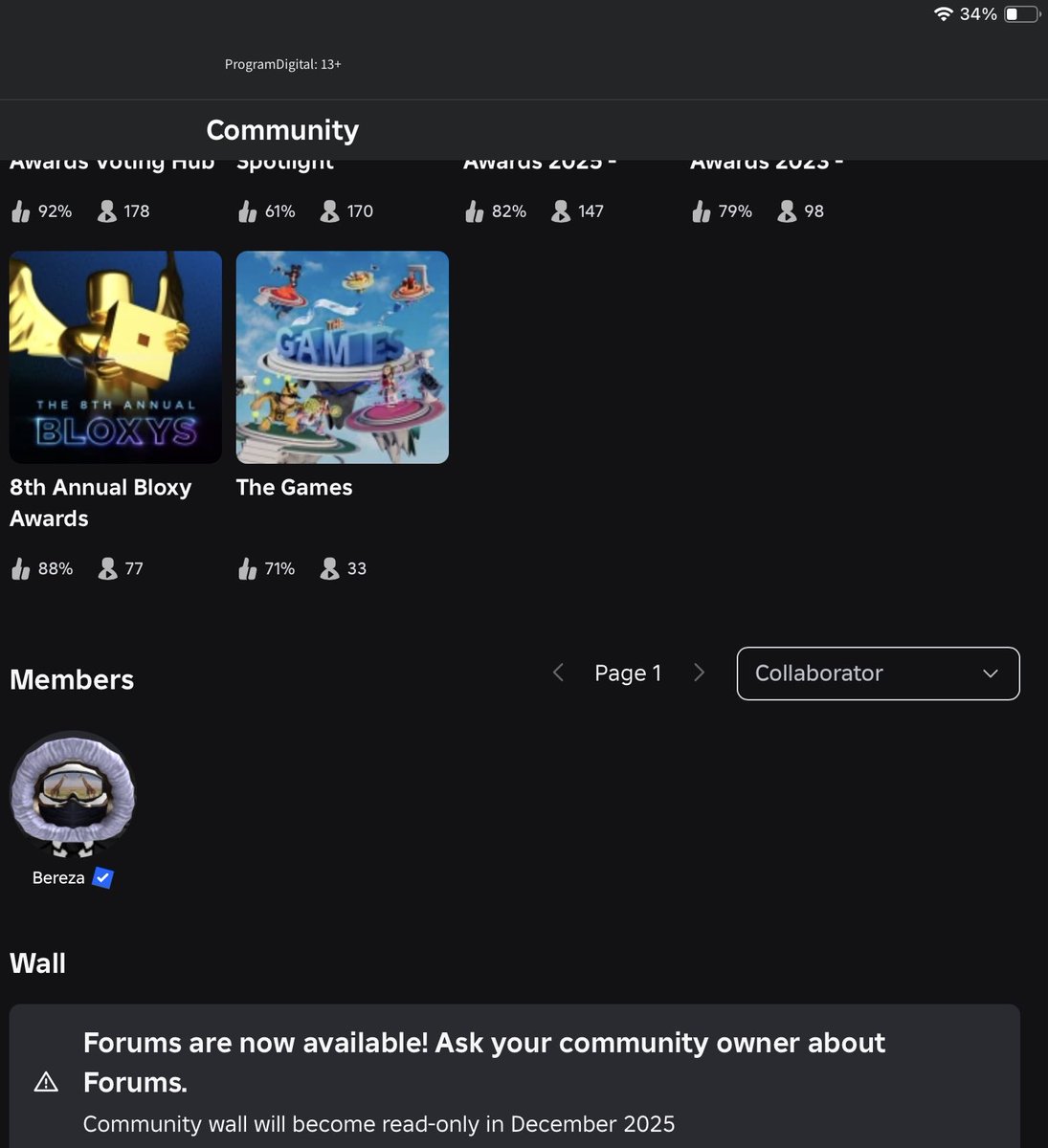1048x1148 pixels.
Task: Click player count icon showing 170
Action: [x=330, y=211]
